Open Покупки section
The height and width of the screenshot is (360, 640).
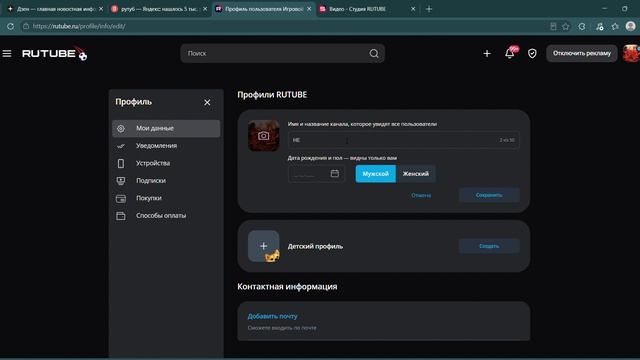point(166,198)
